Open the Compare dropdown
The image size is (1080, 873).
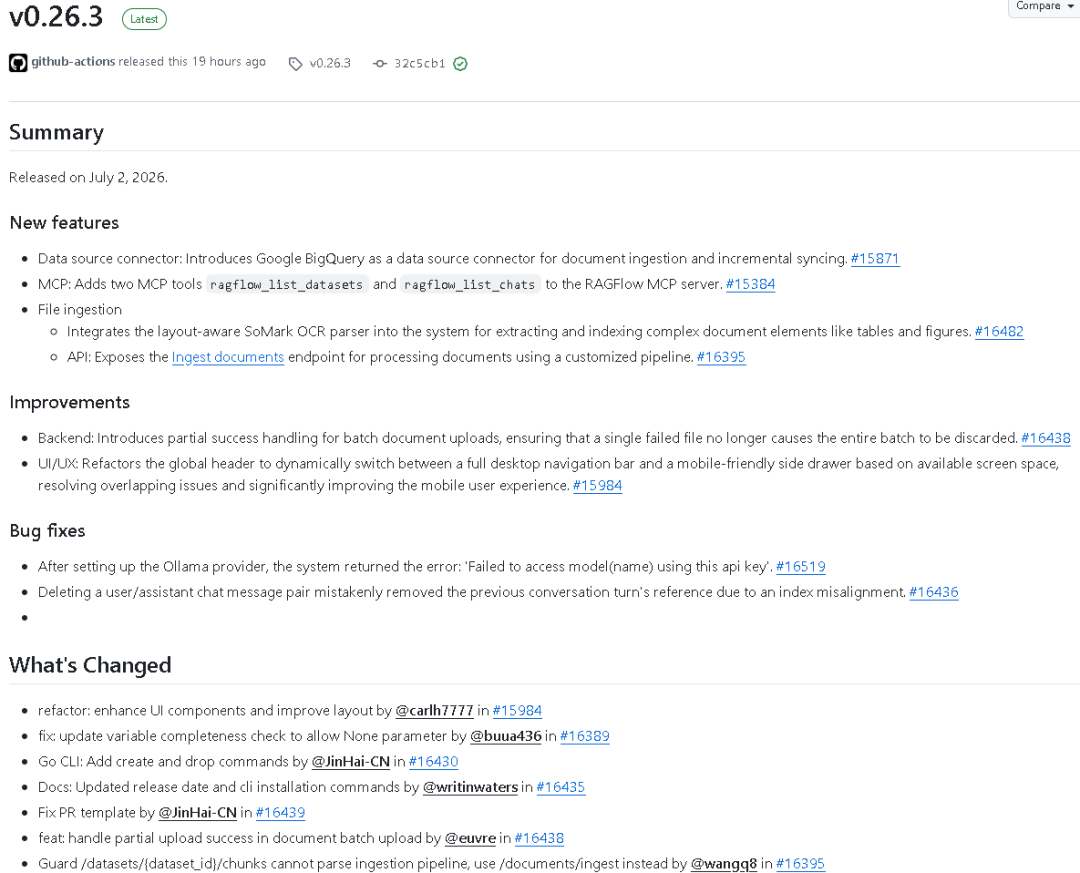click(1044, 6)
